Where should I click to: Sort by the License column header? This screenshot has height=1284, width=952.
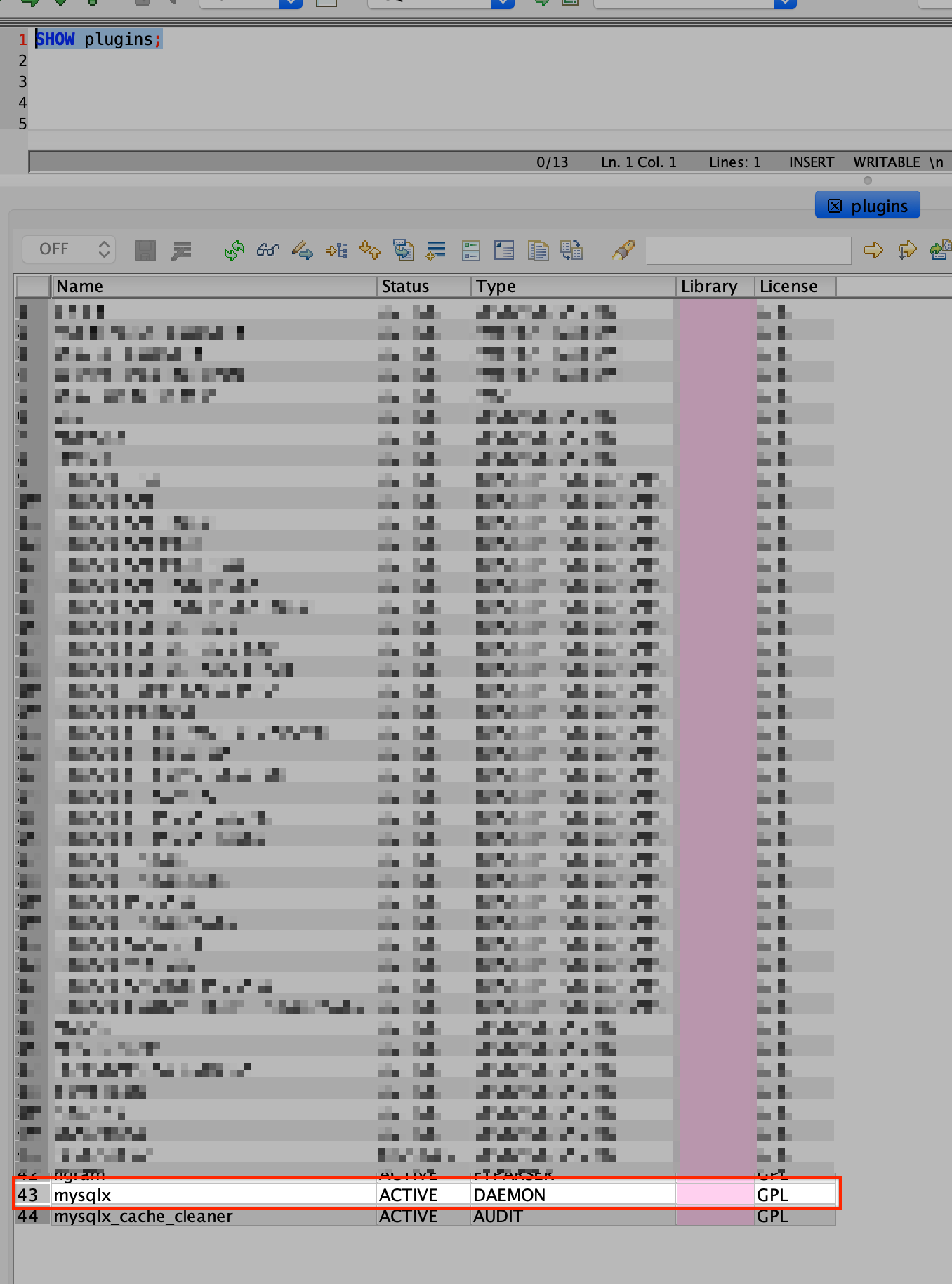(x=795, y=287)
